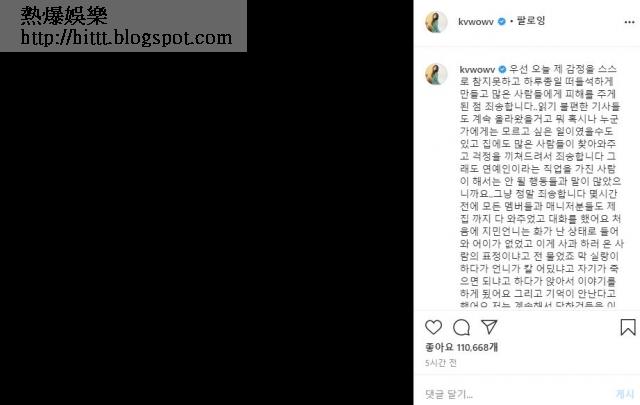Open comments via the speech bubble icon
The width and height of the screenshot is (640, 405).
(461, 327)
